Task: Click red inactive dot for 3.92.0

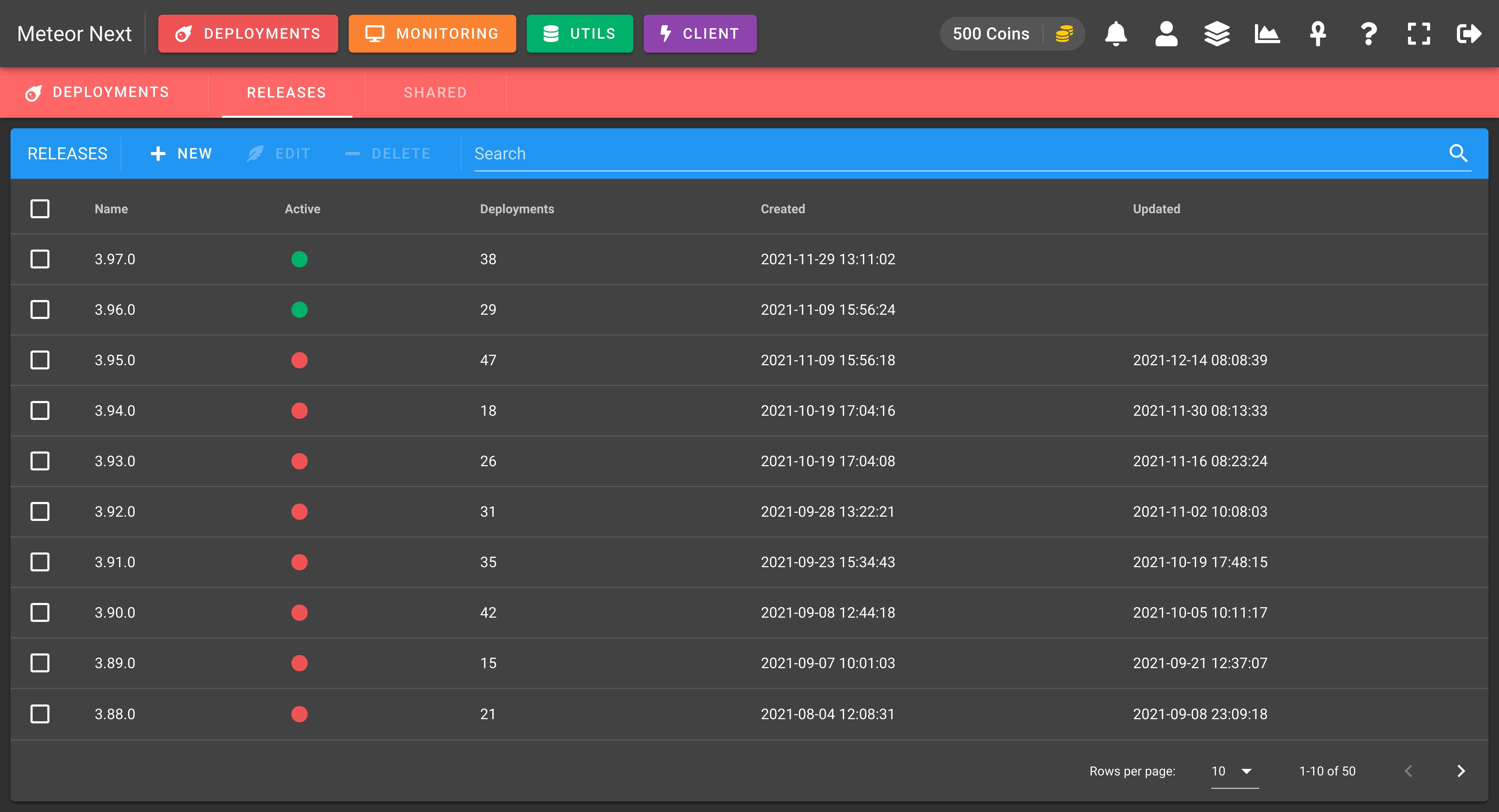Action: click(x=299, y=512)
